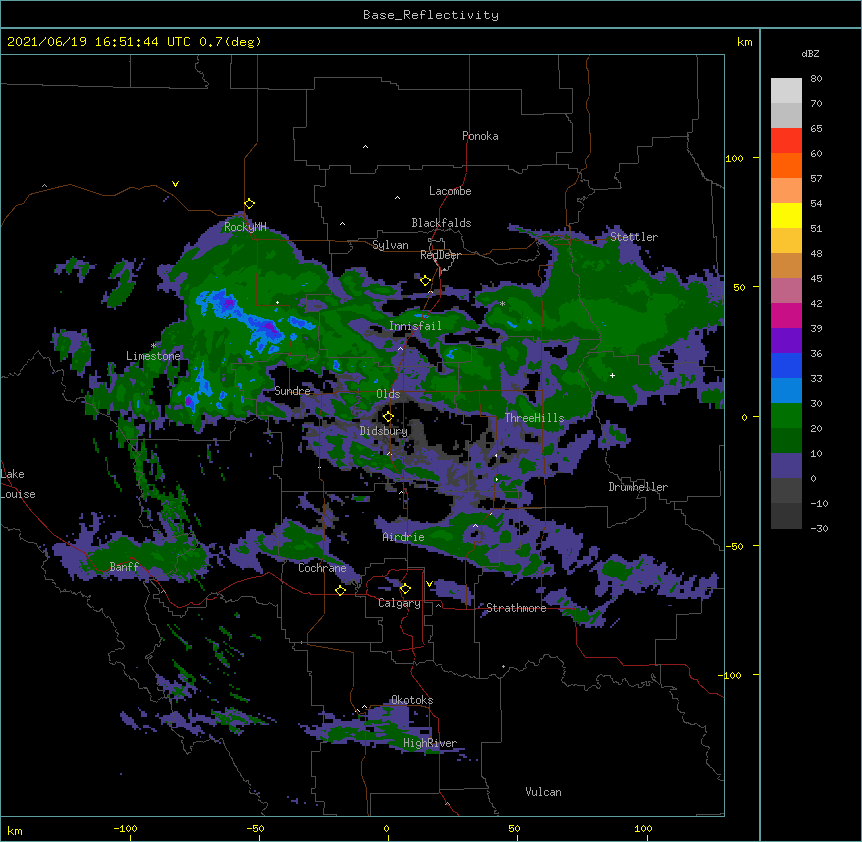Click the km unit label at the bottom left
862x842 pixels.
click(15, 830)
